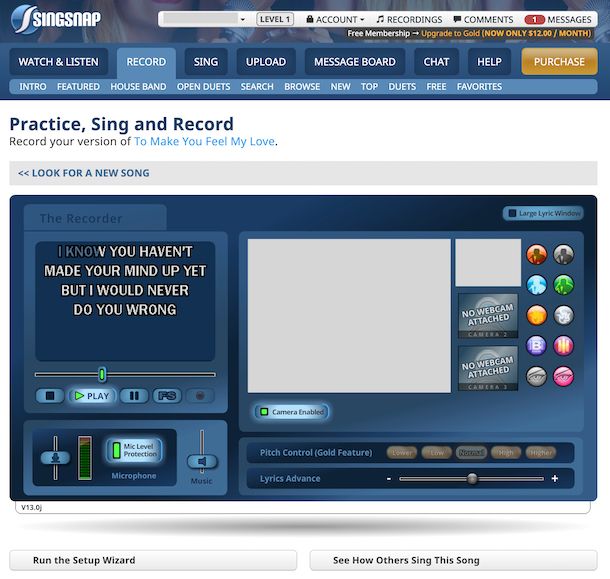
Task: Click the round record button
Action: coord(200,396)
